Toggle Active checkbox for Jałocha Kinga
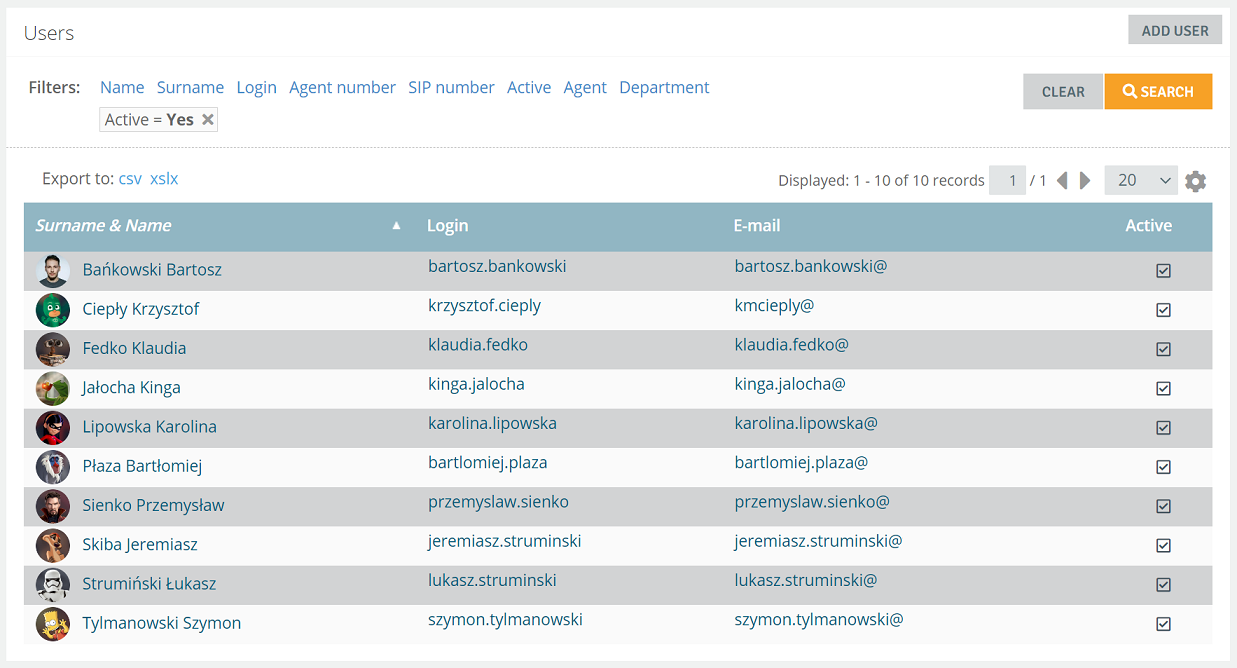 tap(1163, 388)
